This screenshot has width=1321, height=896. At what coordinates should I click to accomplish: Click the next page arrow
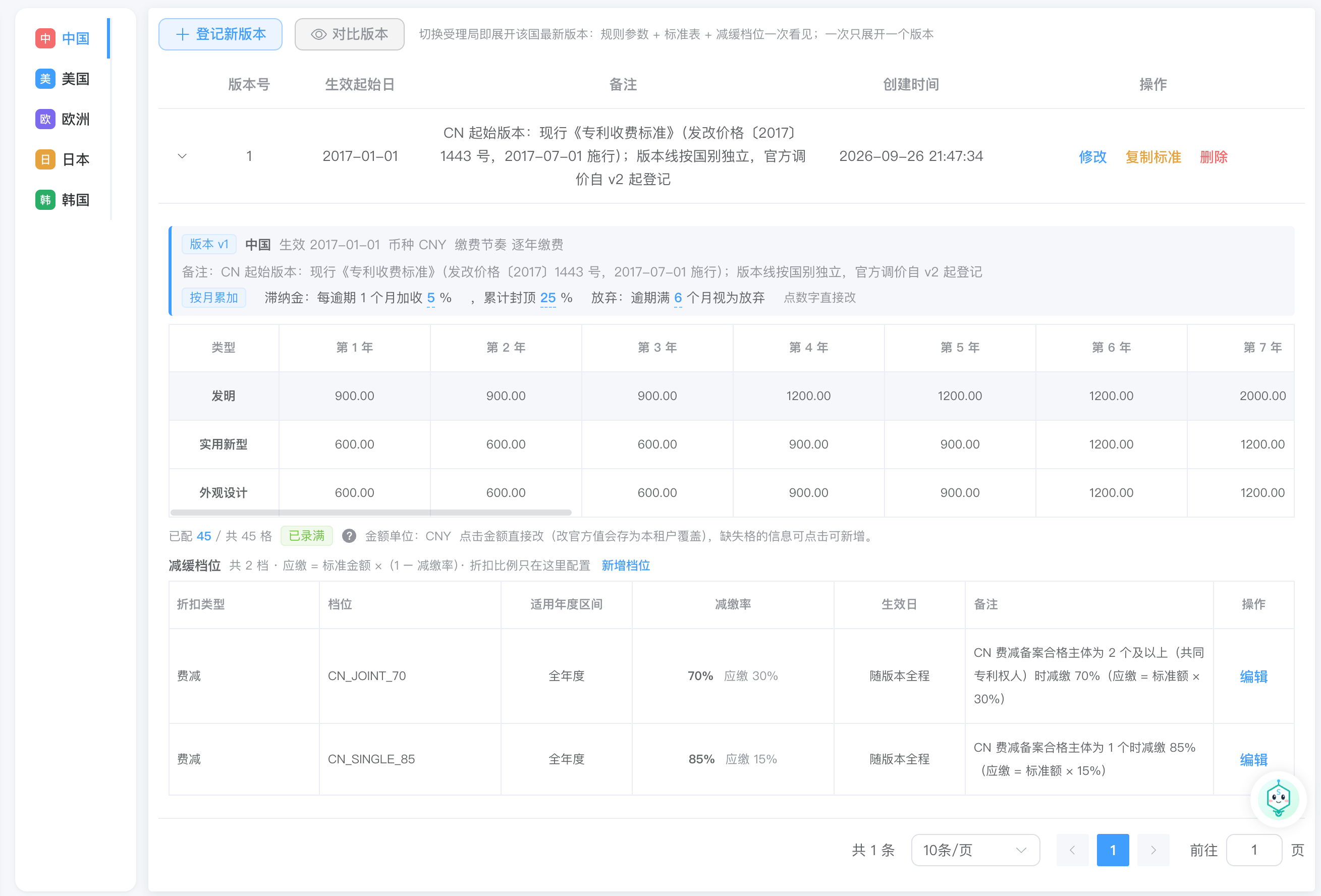tap(1153, 850)
